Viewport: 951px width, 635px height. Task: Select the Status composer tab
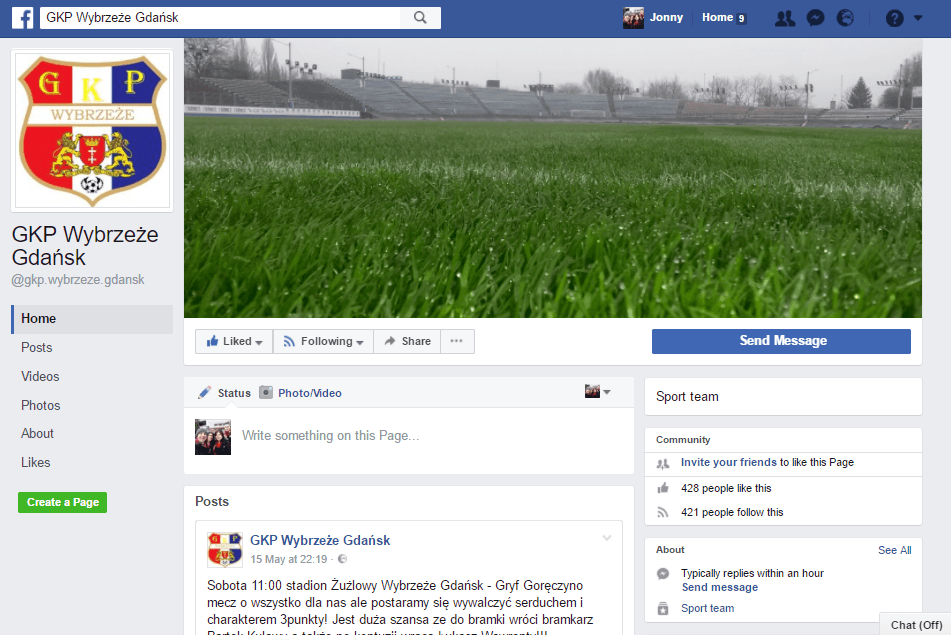pos(224,393)
